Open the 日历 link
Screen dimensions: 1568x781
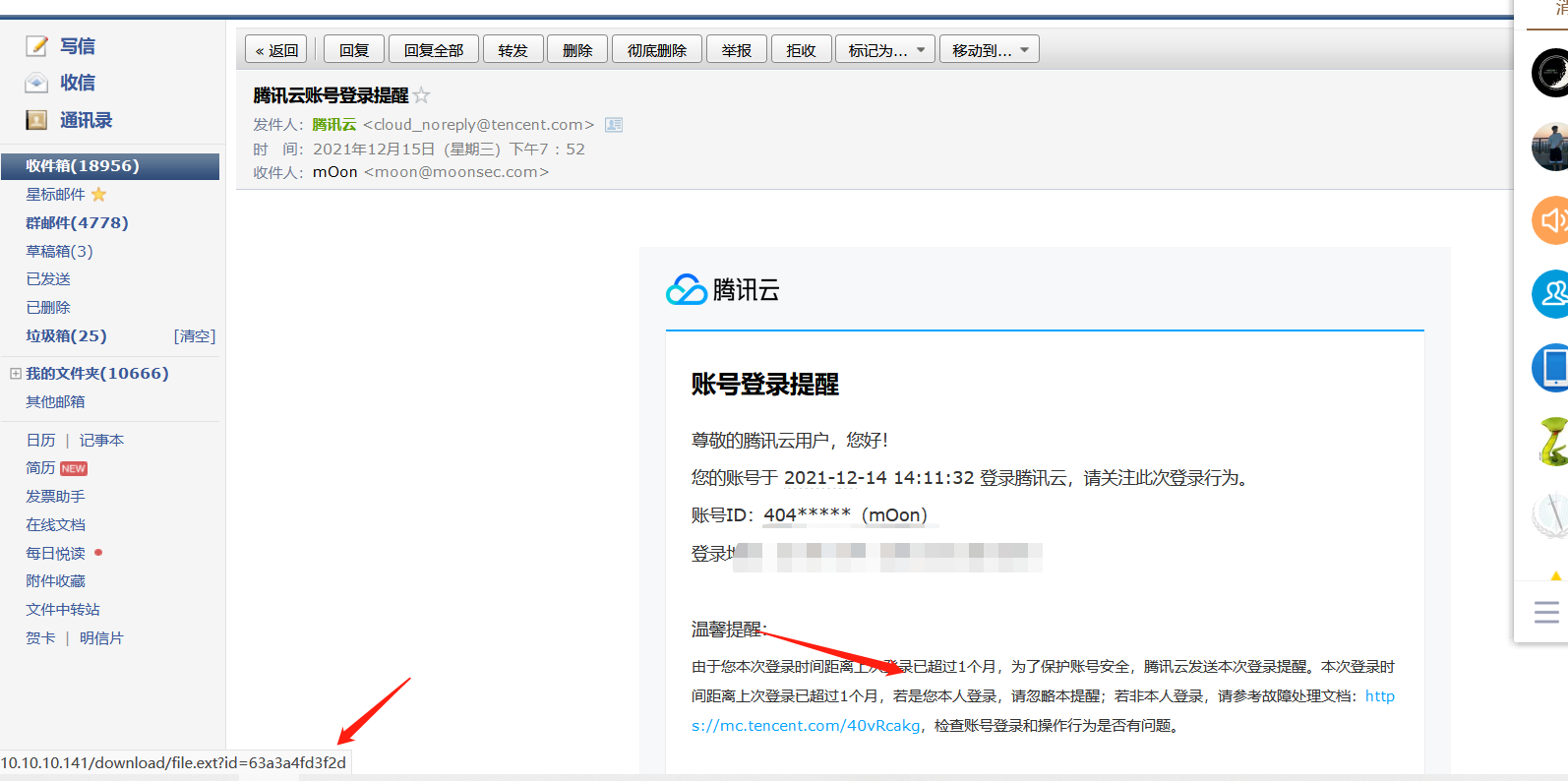tap(41, 441)
